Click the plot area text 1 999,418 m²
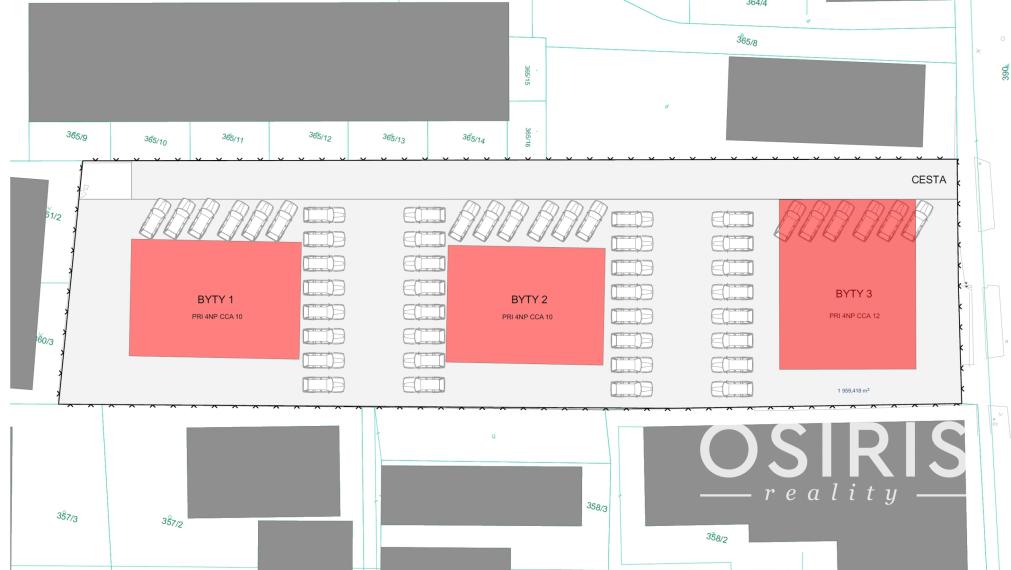 coord(853,391)
